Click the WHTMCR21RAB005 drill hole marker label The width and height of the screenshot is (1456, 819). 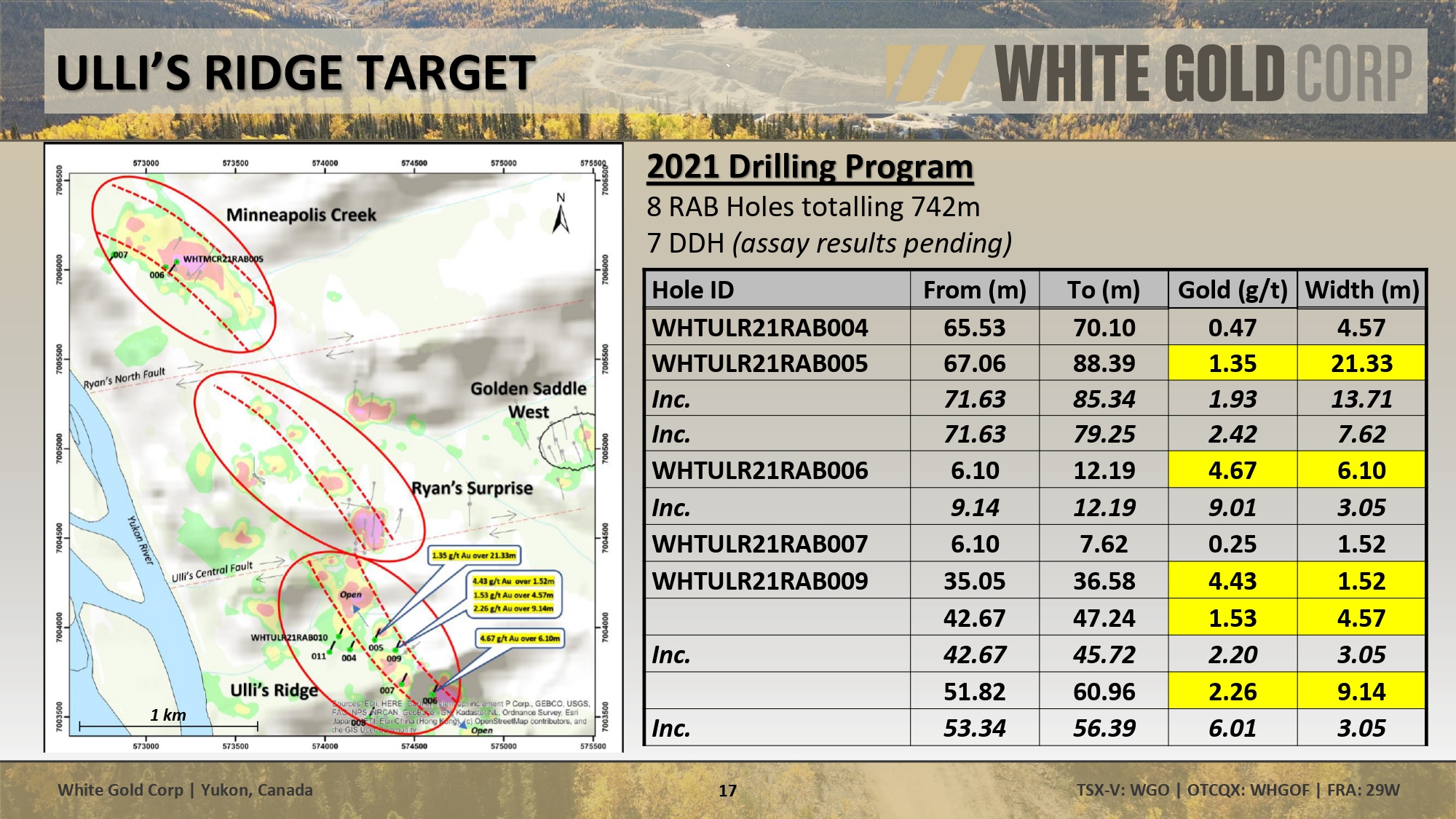[223, 259]
